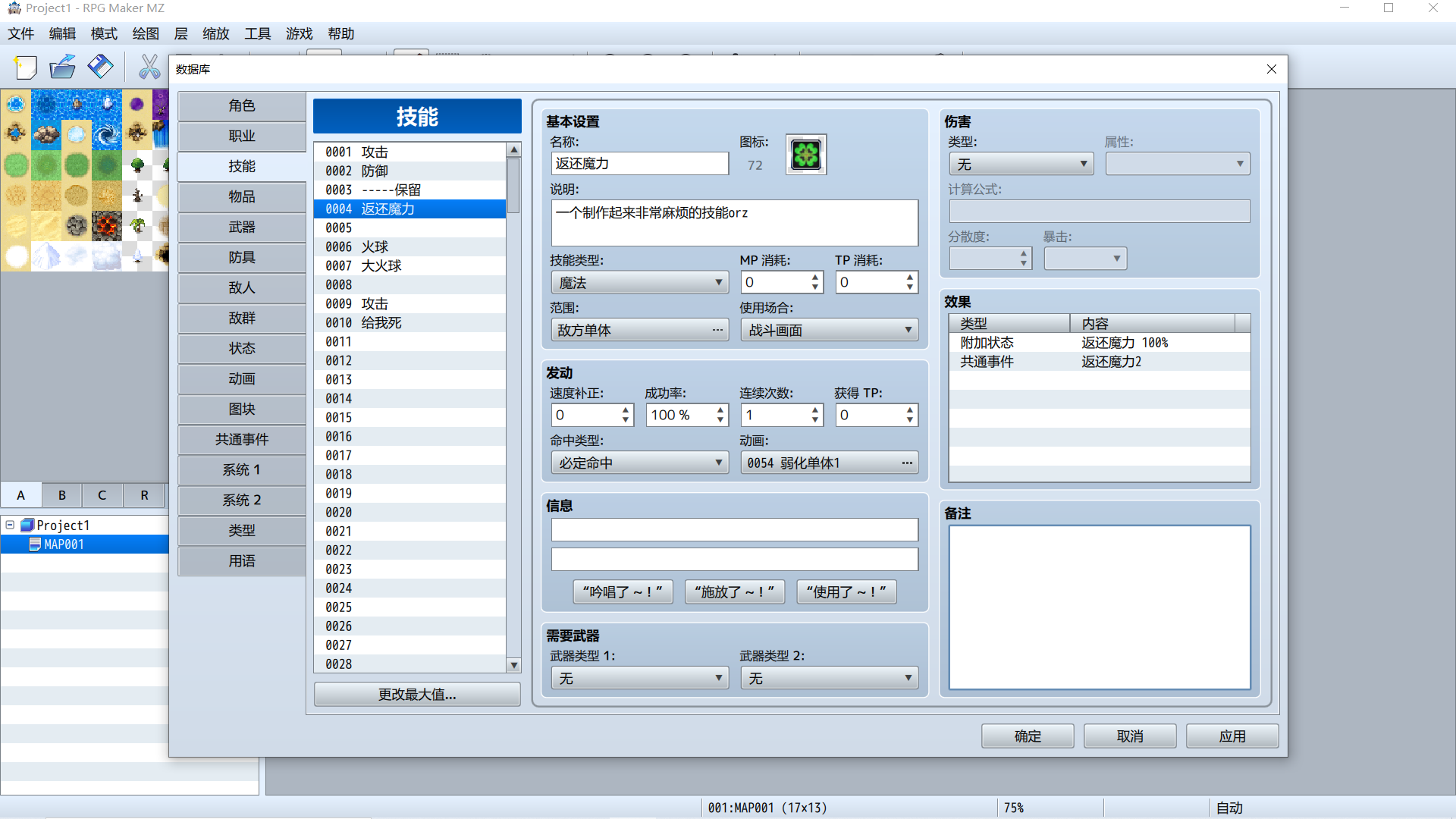Open the 武器类型 1 dropdown
The image size is (1456, 819).
click(640, 678)
